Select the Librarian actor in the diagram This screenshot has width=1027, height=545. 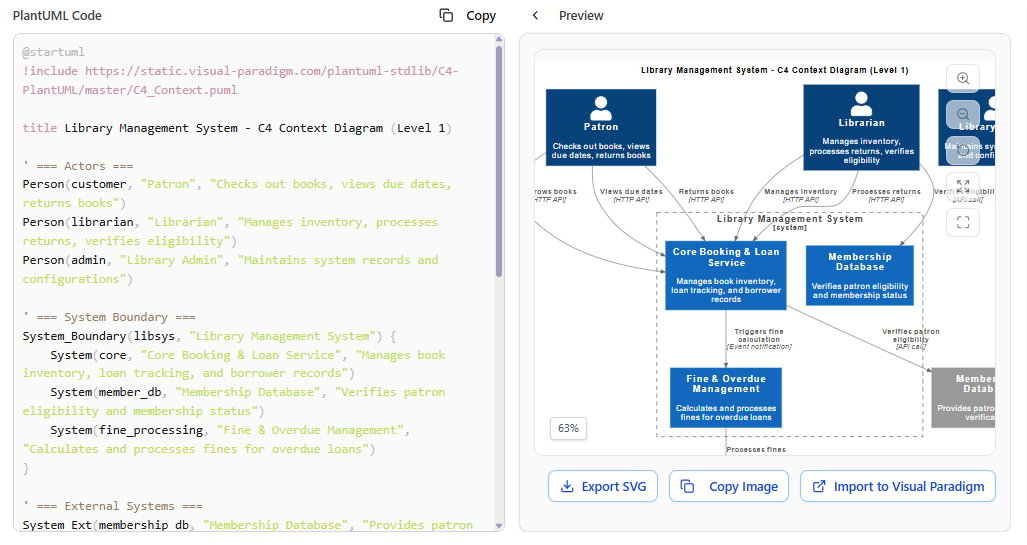pyautogui.click(x=861, y=126)
